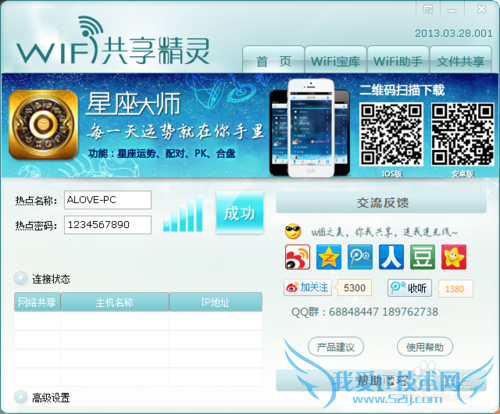The width and height of the screenshot is (500, 414).
Task: Open the Sina Weibo share icon
Action: (x=297, y=257)
